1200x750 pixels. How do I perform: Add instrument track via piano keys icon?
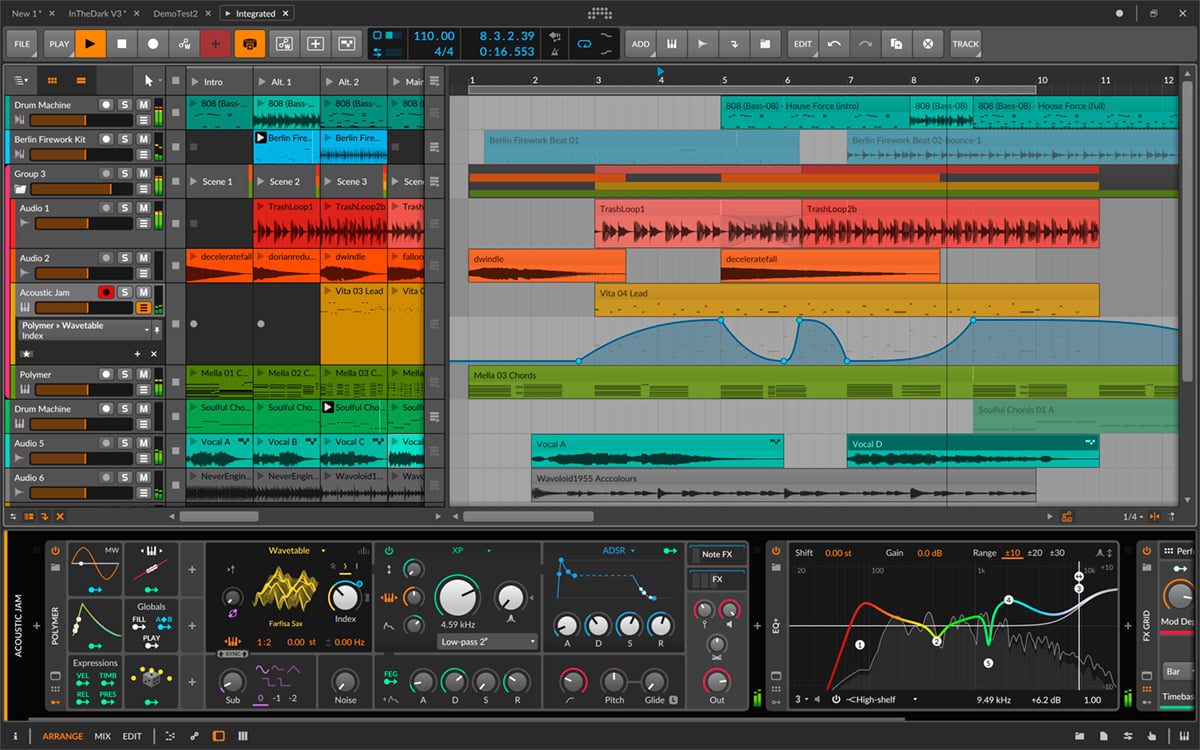672,44
